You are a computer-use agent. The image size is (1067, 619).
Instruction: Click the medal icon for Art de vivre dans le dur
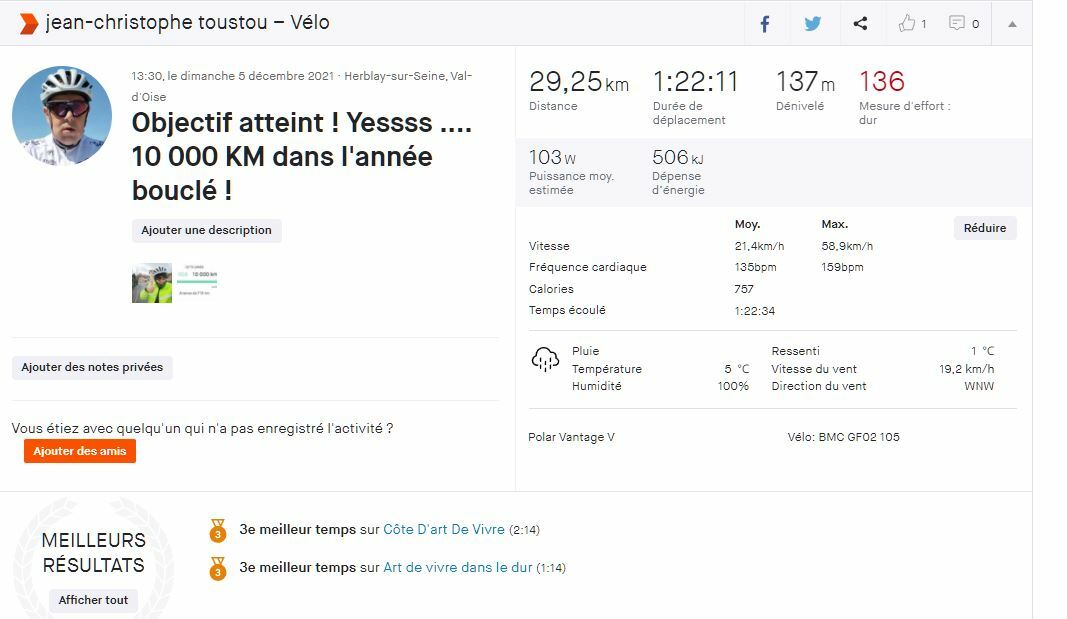click(218, 568)
